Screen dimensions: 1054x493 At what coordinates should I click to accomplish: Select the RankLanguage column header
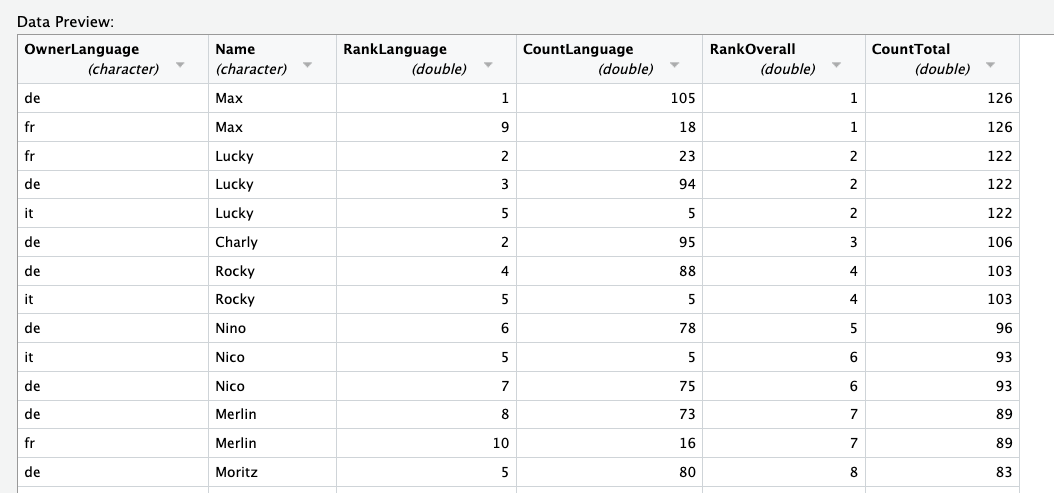tap(395, 49)
